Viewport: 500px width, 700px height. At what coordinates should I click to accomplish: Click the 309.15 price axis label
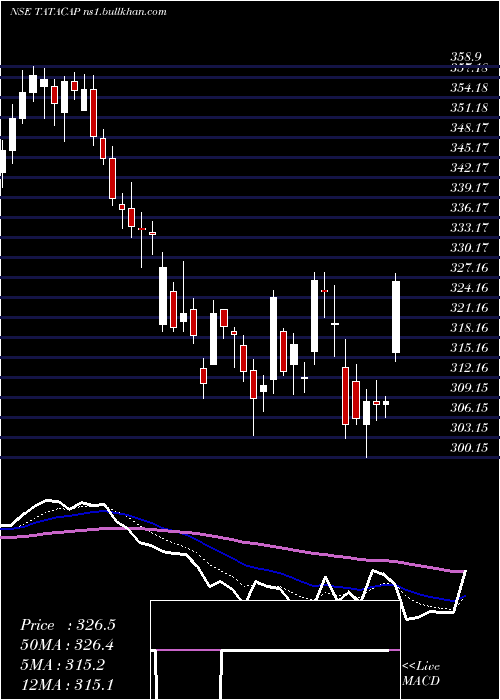(468, 388)
